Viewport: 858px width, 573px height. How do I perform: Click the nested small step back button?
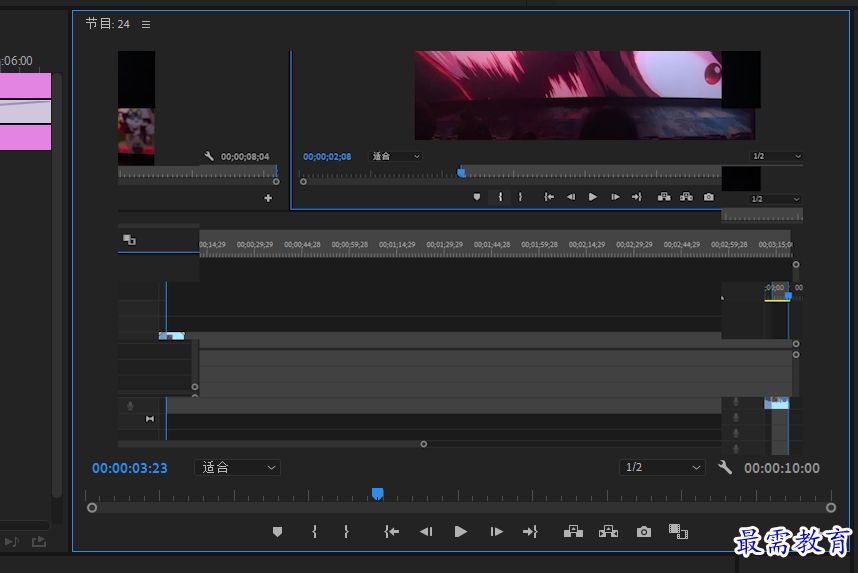(x=571, y=197)
